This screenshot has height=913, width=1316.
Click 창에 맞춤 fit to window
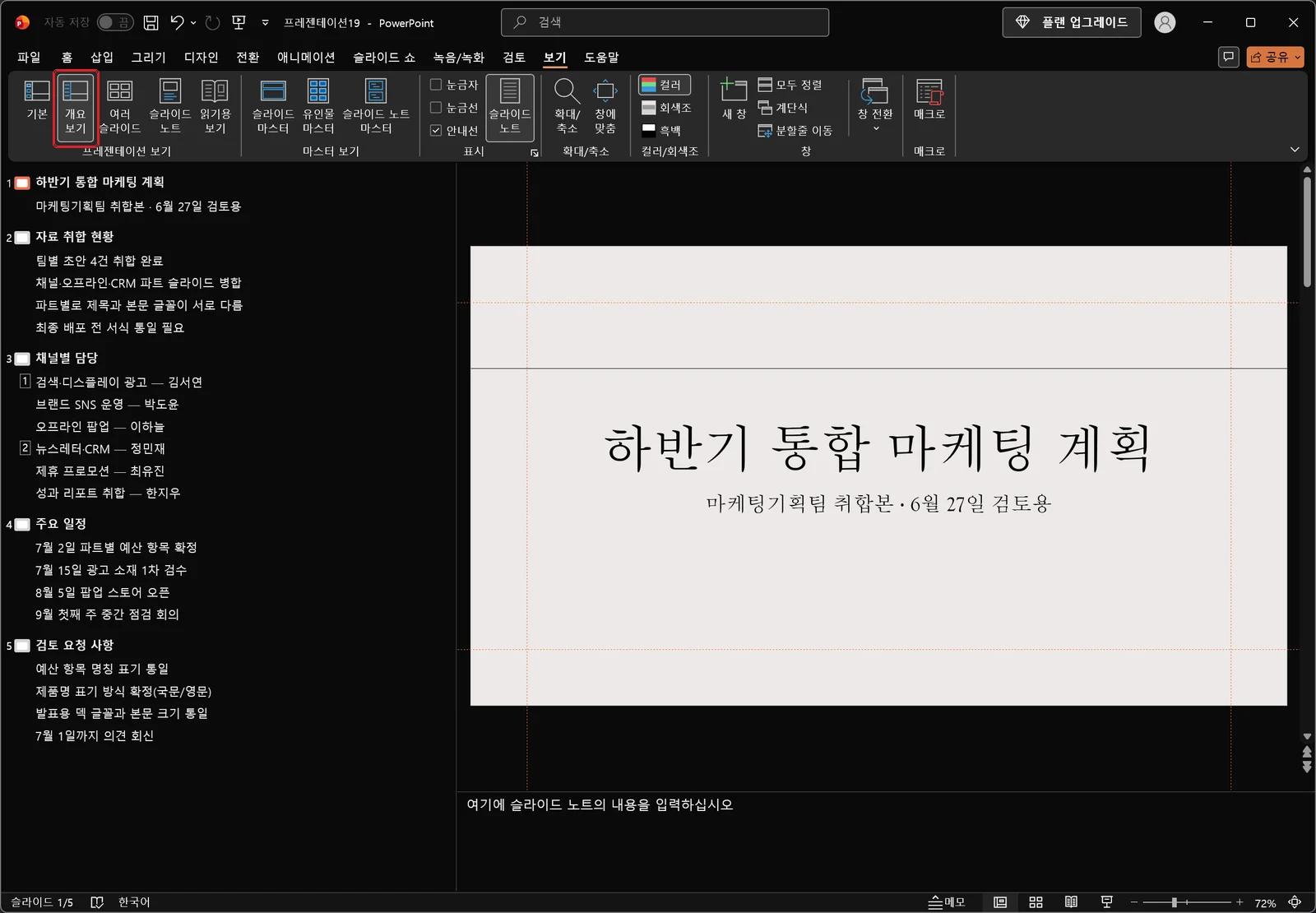pos(605,107)
